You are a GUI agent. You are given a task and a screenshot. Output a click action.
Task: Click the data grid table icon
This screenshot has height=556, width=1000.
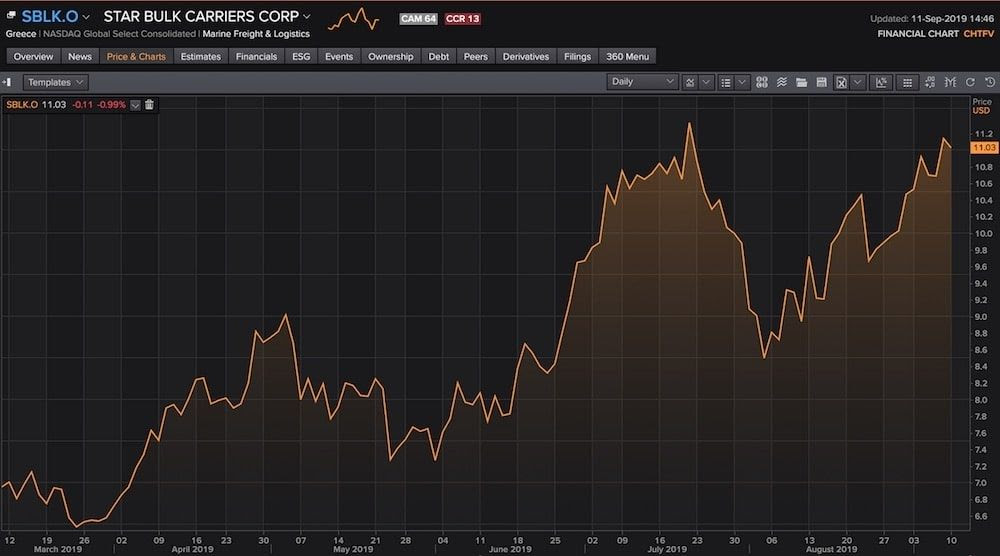pos(907,82)
